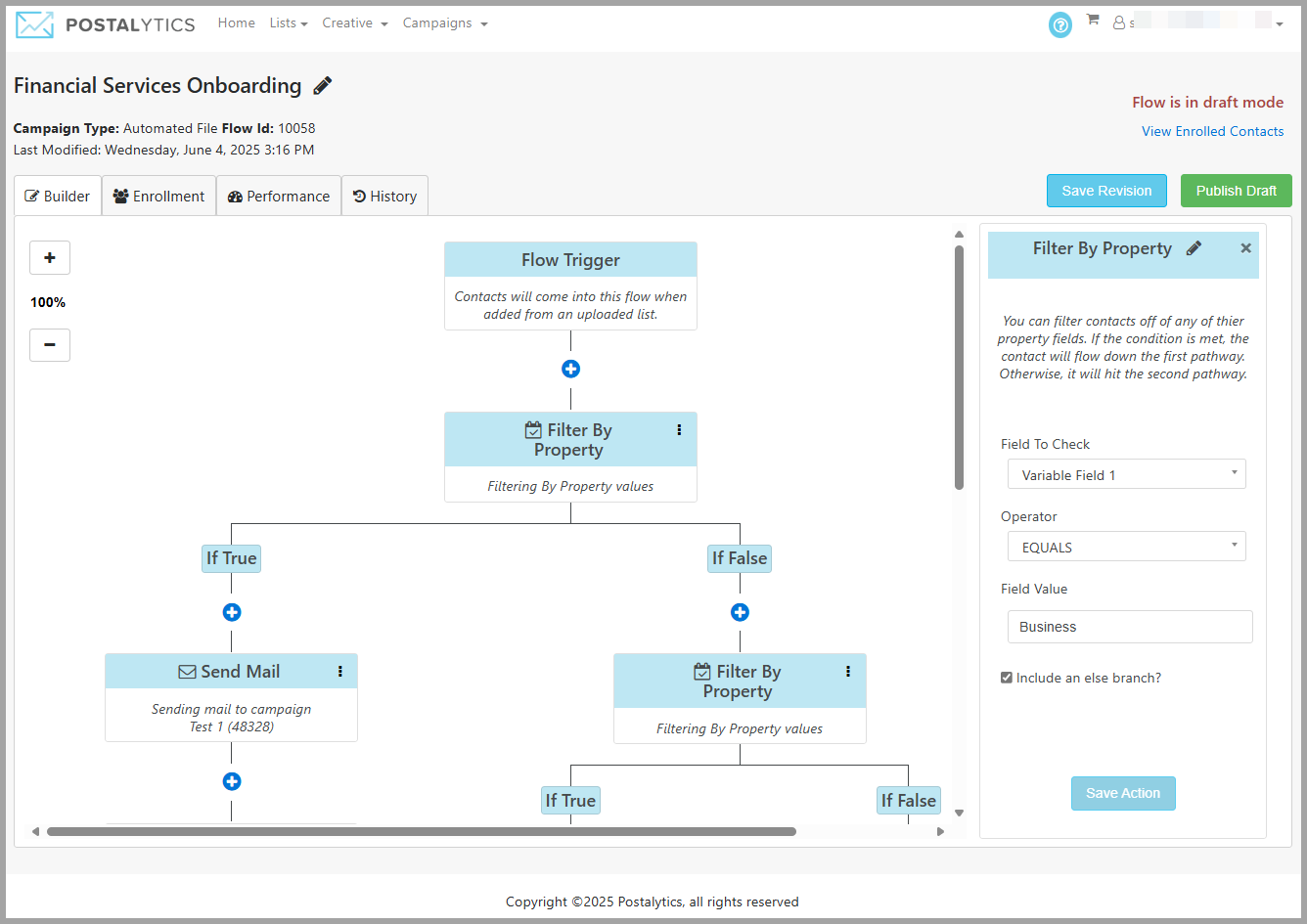Screen dimensions: 1307x924
Task: Toggle Include an else branch checkbox
Action: (x=1007, y=678)
